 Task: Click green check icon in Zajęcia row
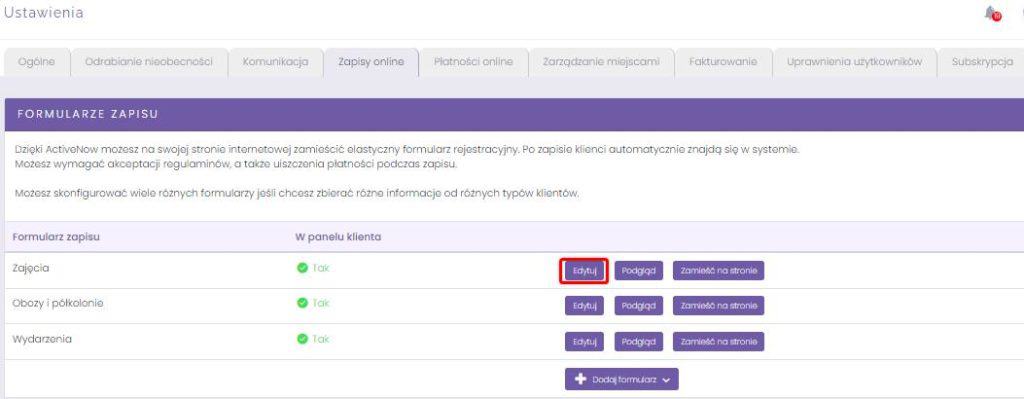pyautogui.click(x=302, y=268)
